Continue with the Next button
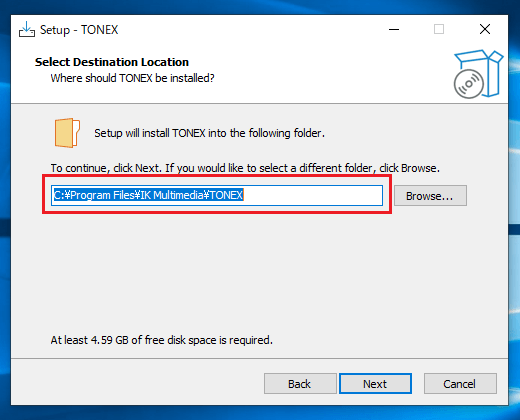Image resolution: width=520 pixels, height=420 pixels. pyautogui.click(x=375, y=384)
